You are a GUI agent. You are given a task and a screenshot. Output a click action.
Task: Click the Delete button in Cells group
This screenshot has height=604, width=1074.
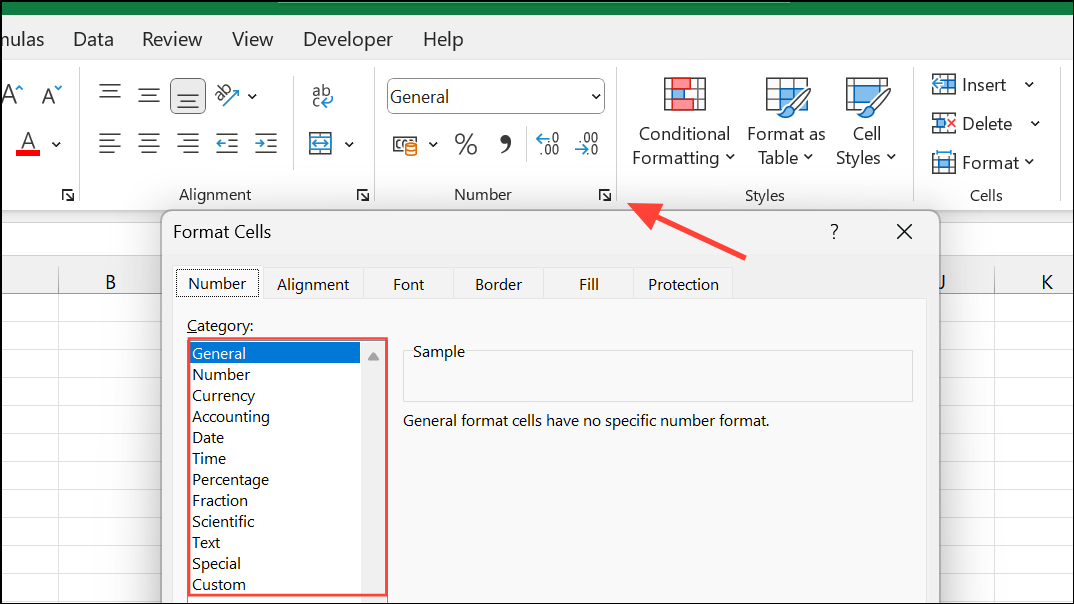tap(977, 123)
